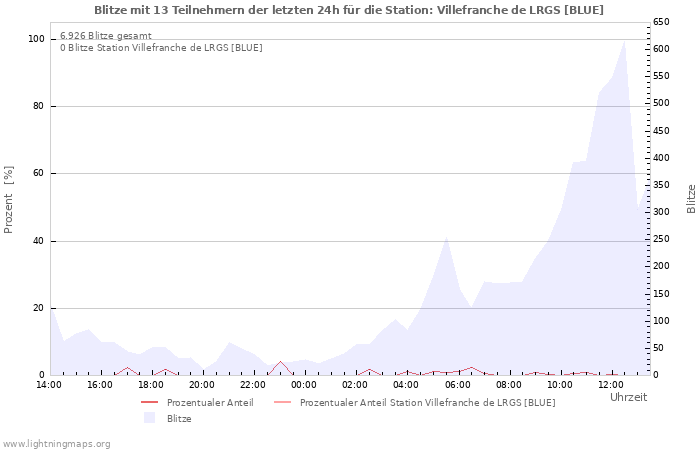Click the 00:00 time axis tick label
Viewport: 700px width, 450px height.
304,384
